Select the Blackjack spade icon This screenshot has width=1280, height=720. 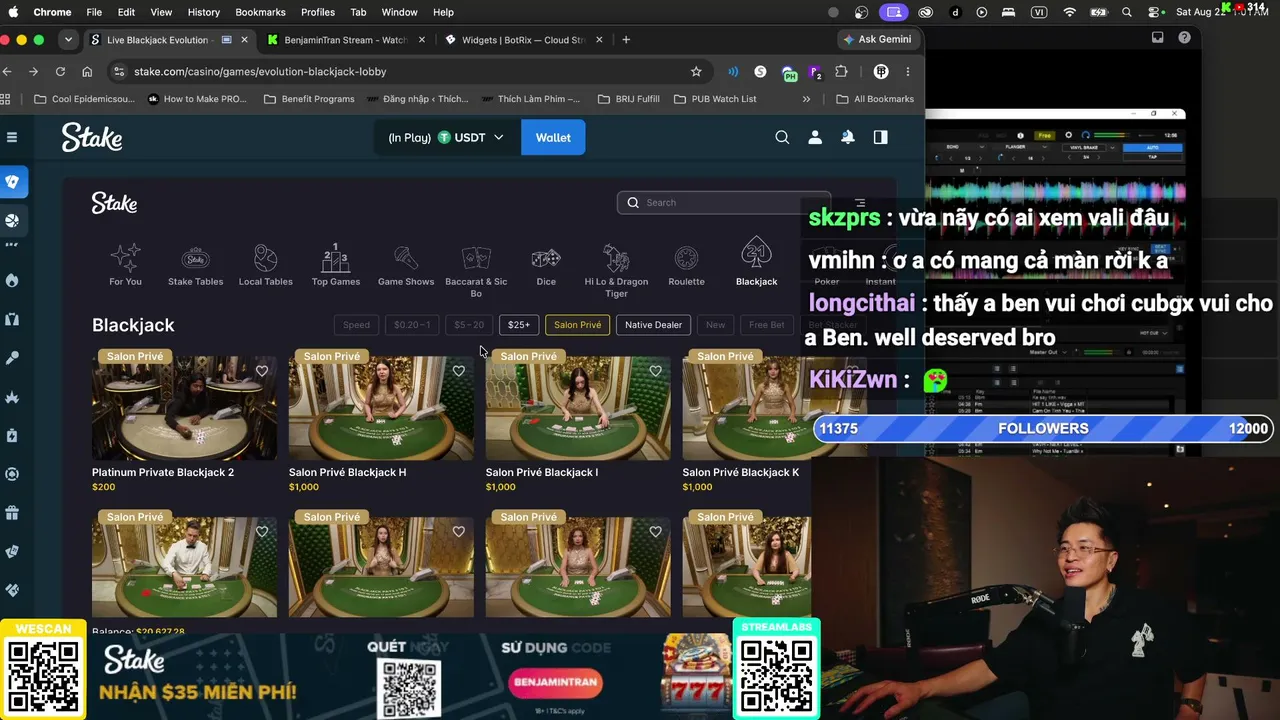point(756,254)
